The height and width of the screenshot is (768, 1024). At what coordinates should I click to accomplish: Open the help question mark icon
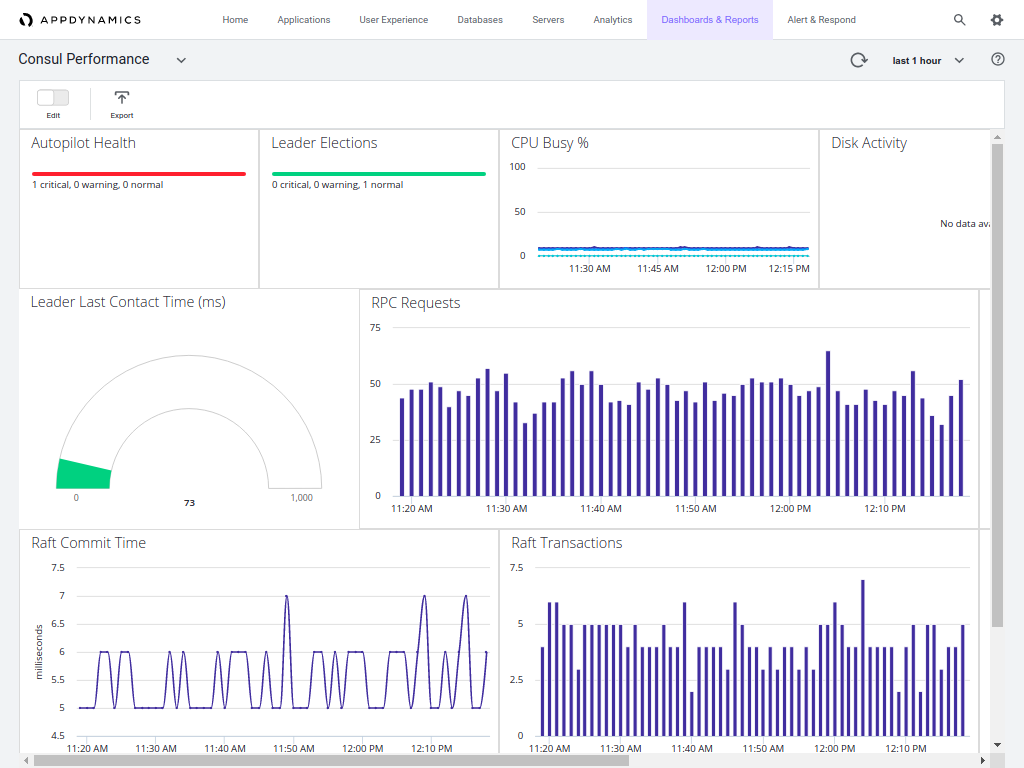(x=997, y=59)
